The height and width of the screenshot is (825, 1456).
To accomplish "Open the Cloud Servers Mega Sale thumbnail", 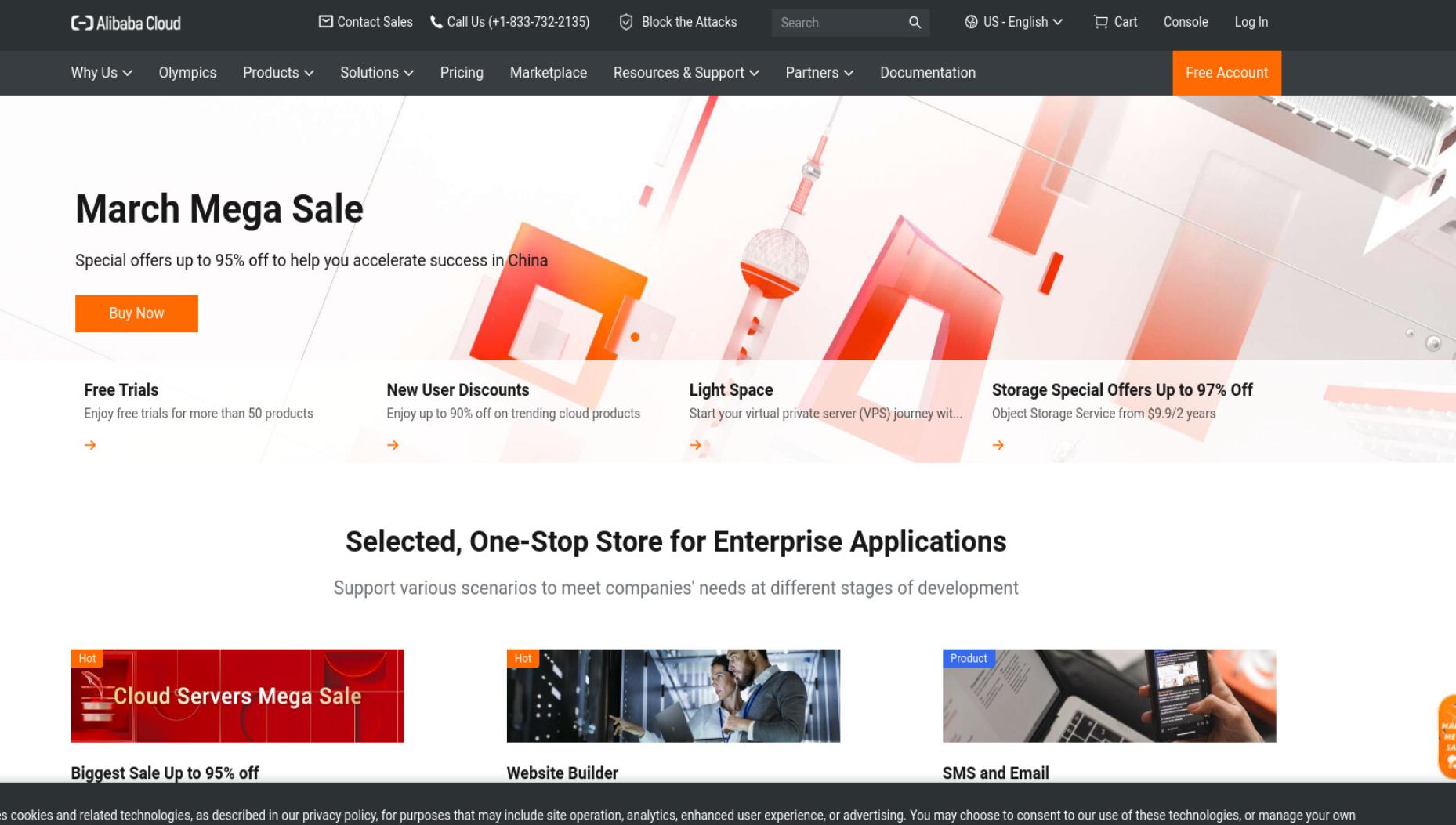I will 237,696.
